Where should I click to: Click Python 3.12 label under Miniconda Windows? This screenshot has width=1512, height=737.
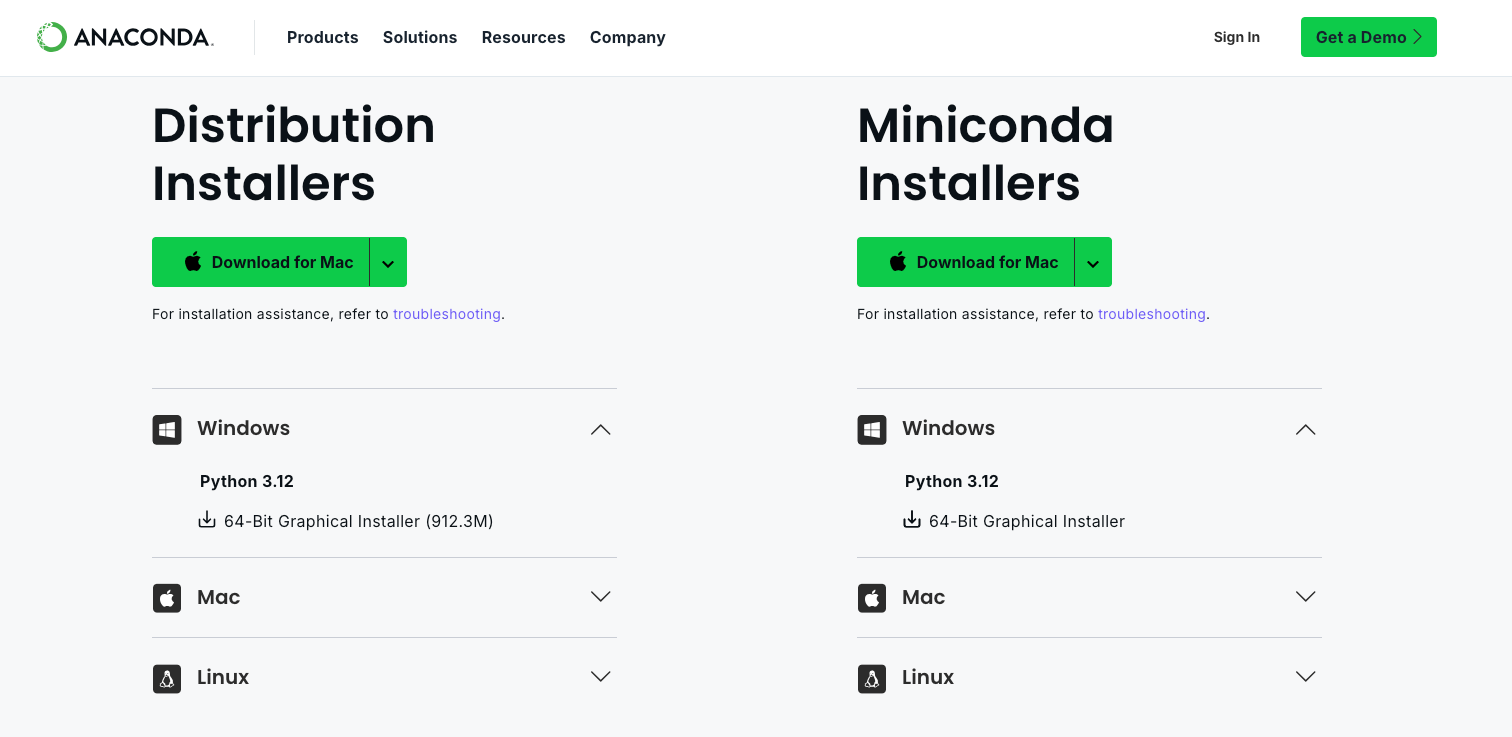pos(952,481)
